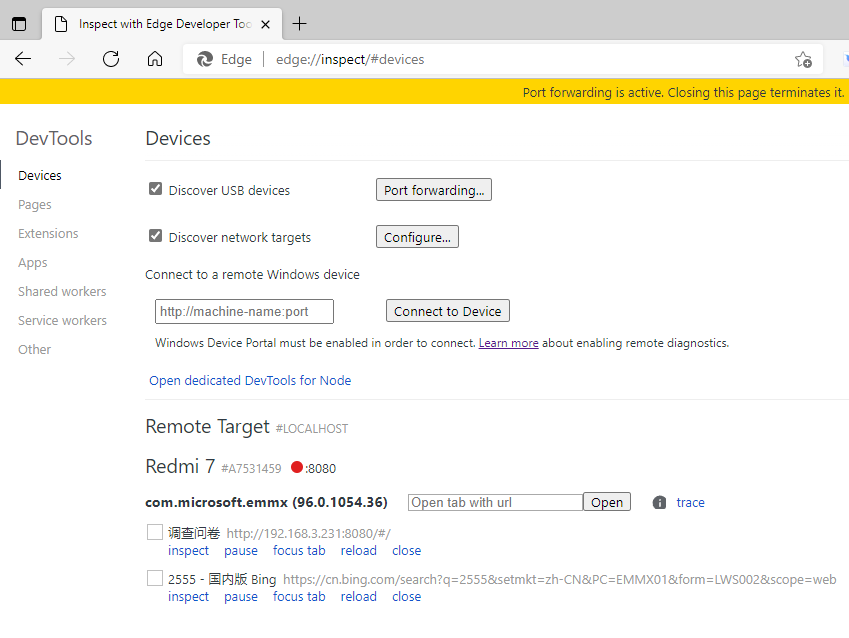
Task: Refresh the inspect page
Action: click(x=111, y=59)
